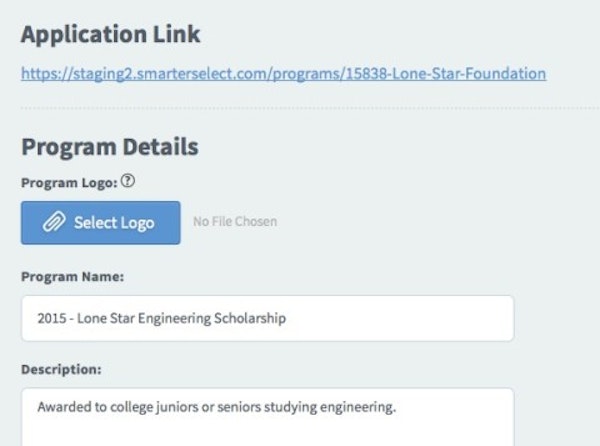Viewport: 600px width, 446px height.
Task: Click the Program Details heading
Action: coord(110,147)
